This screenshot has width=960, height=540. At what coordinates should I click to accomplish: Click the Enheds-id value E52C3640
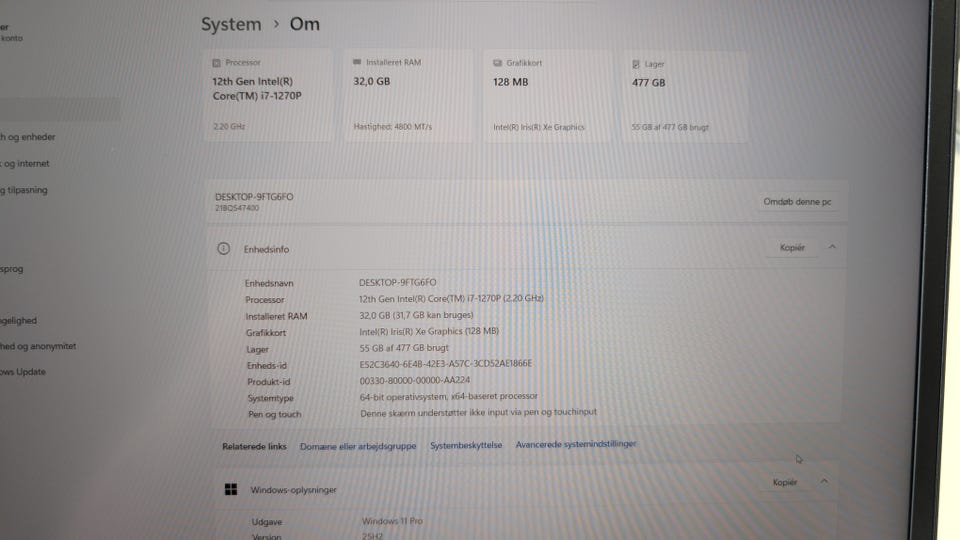pyautogui.click(x=446, y=364)
